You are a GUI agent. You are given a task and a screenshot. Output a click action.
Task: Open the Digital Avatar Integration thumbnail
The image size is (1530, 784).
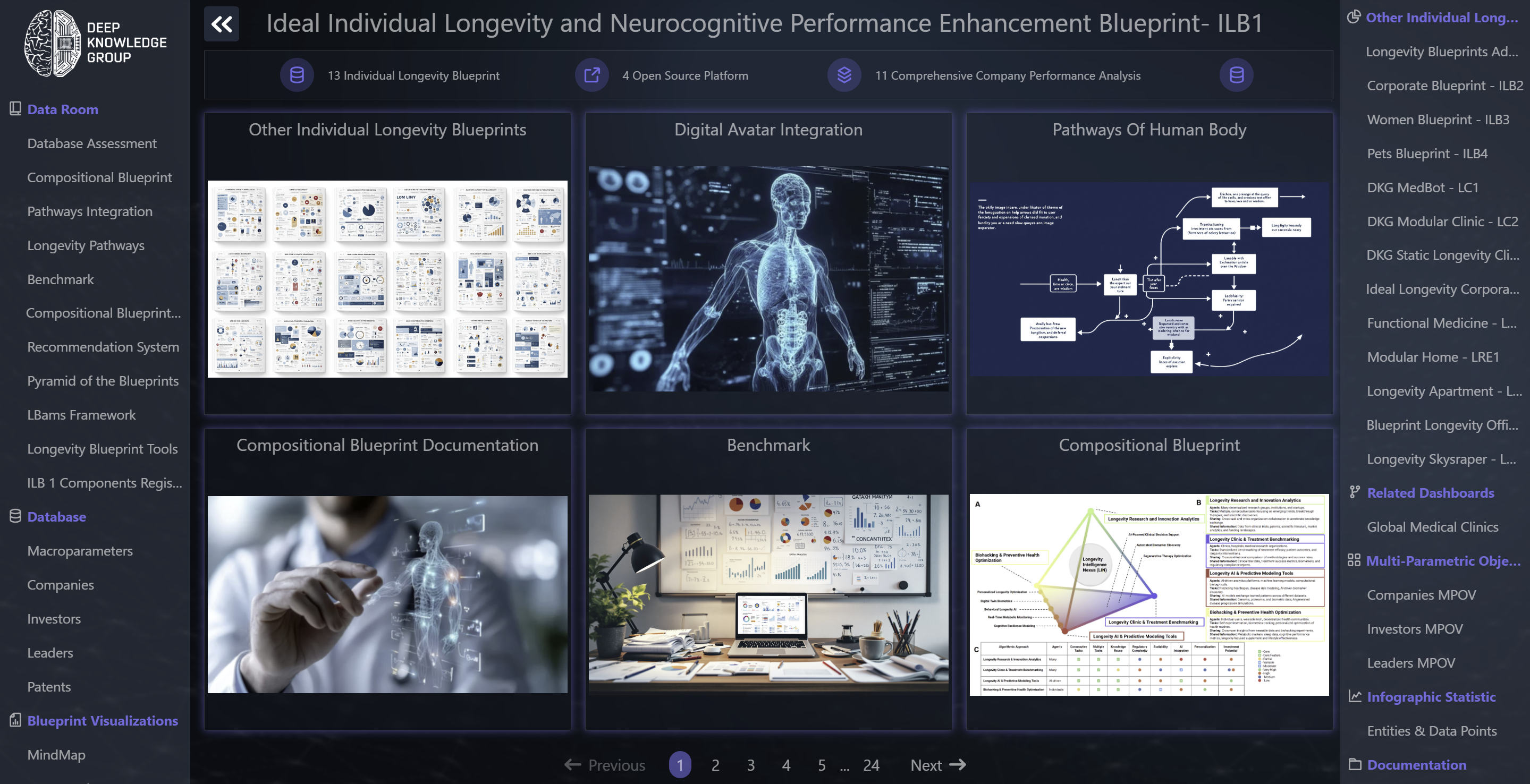click(768, 278)
